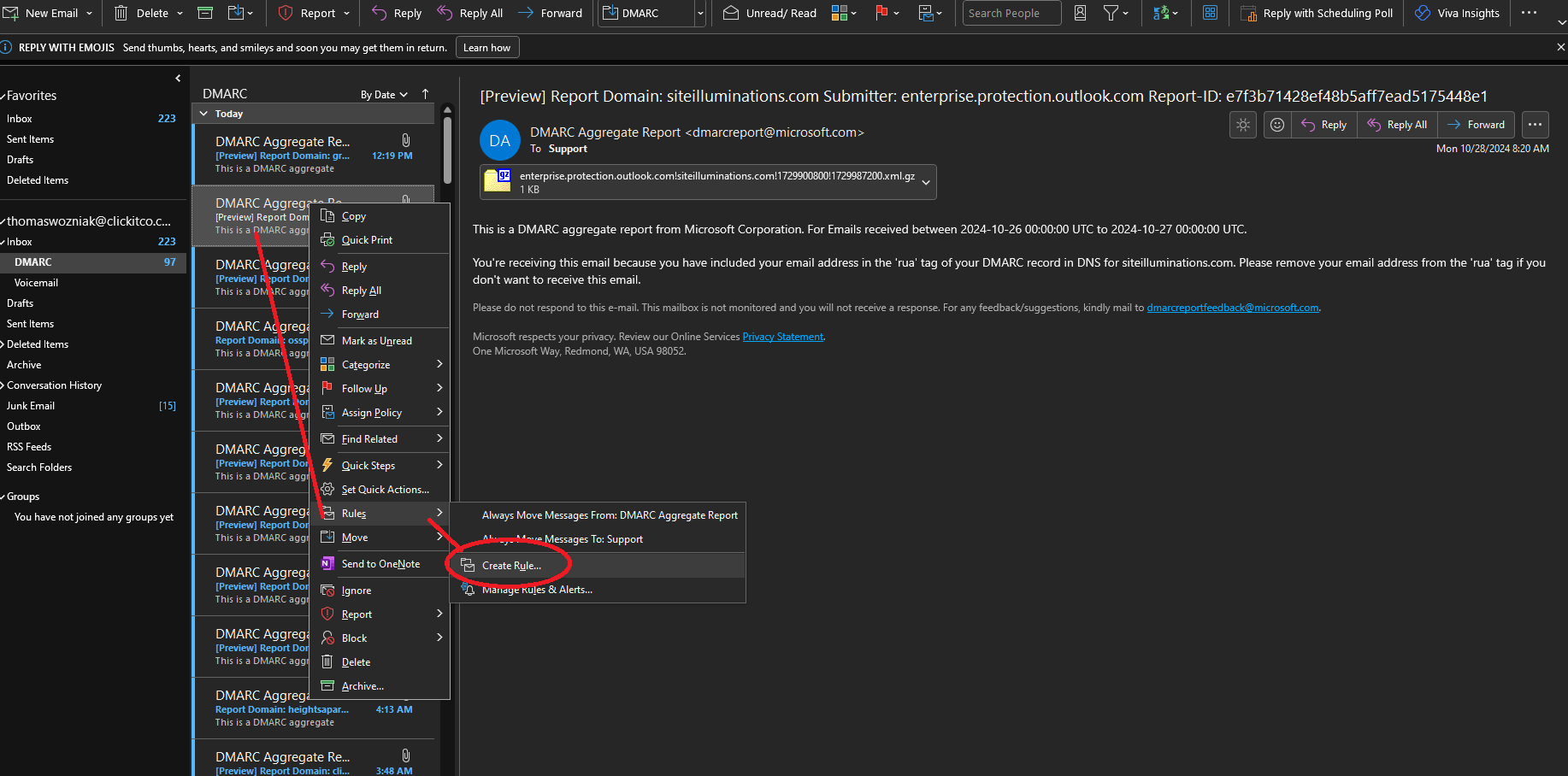Click the grid icon left of Scheduling Poll
Image resolution: width=1568 pixels, height=776 pixels.
click(1211, 13)
